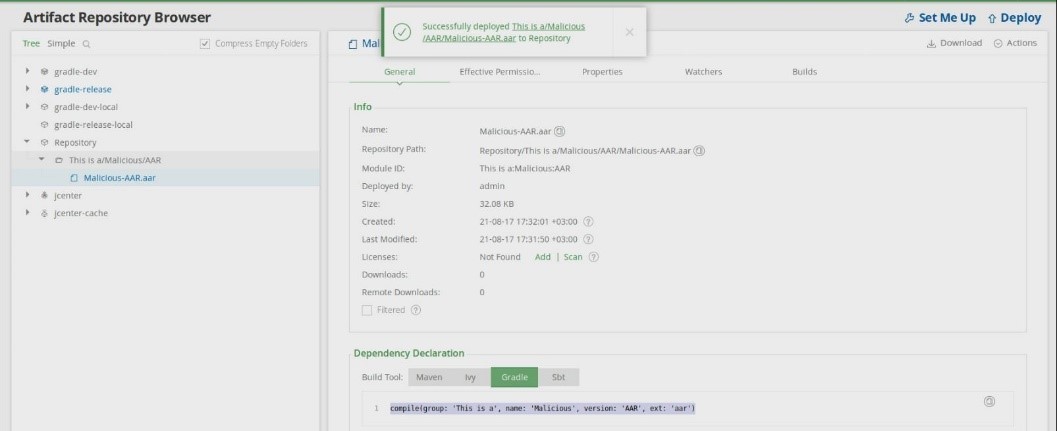The height and width of the screenshot is (431, 1057).
Task: Close the successfully deployed notification
Action: 629,33
